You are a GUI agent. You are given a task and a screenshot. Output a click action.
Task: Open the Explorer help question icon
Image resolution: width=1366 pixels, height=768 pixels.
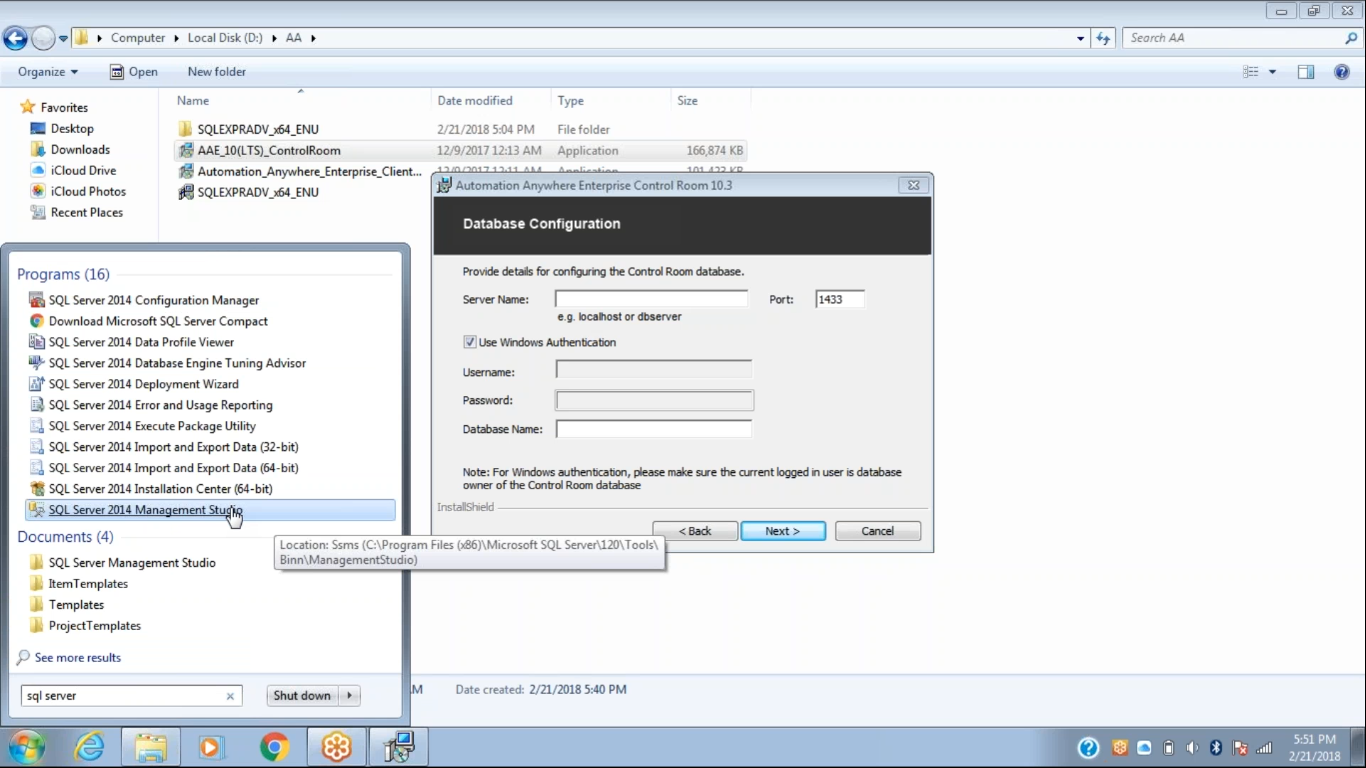pos(1342,72)
